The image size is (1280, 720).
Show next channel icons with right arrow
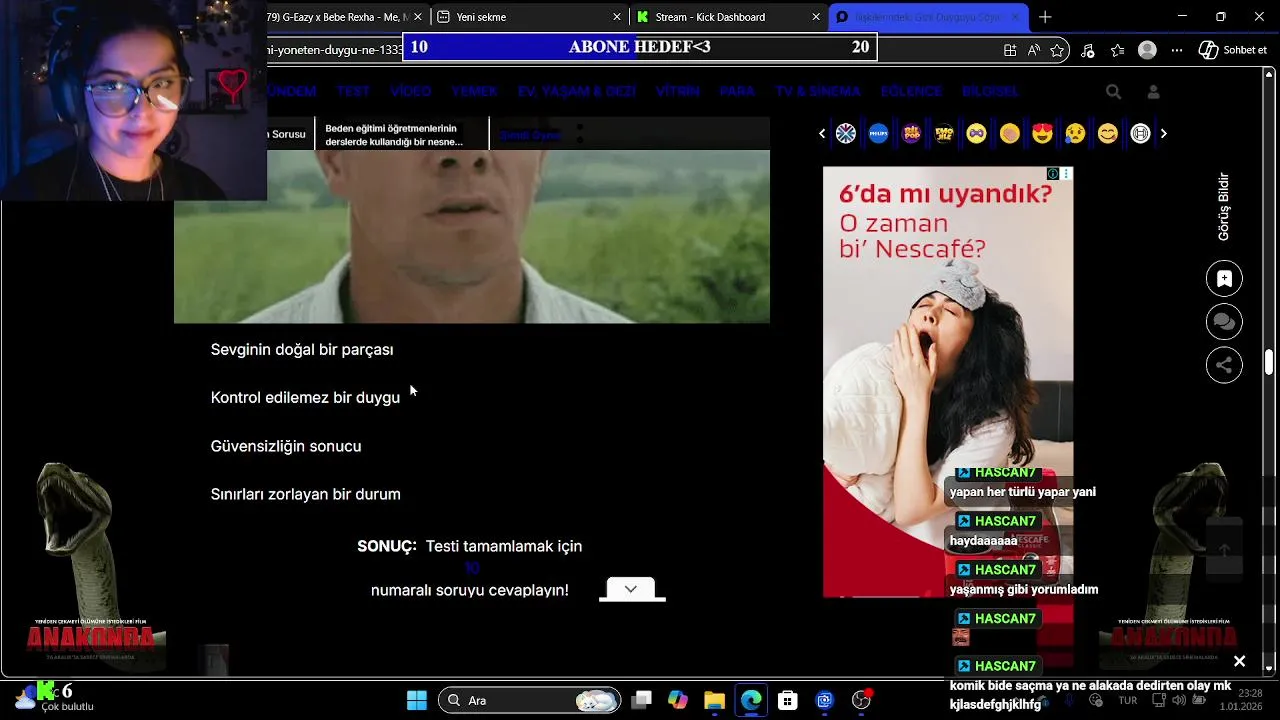[1163, 133]
